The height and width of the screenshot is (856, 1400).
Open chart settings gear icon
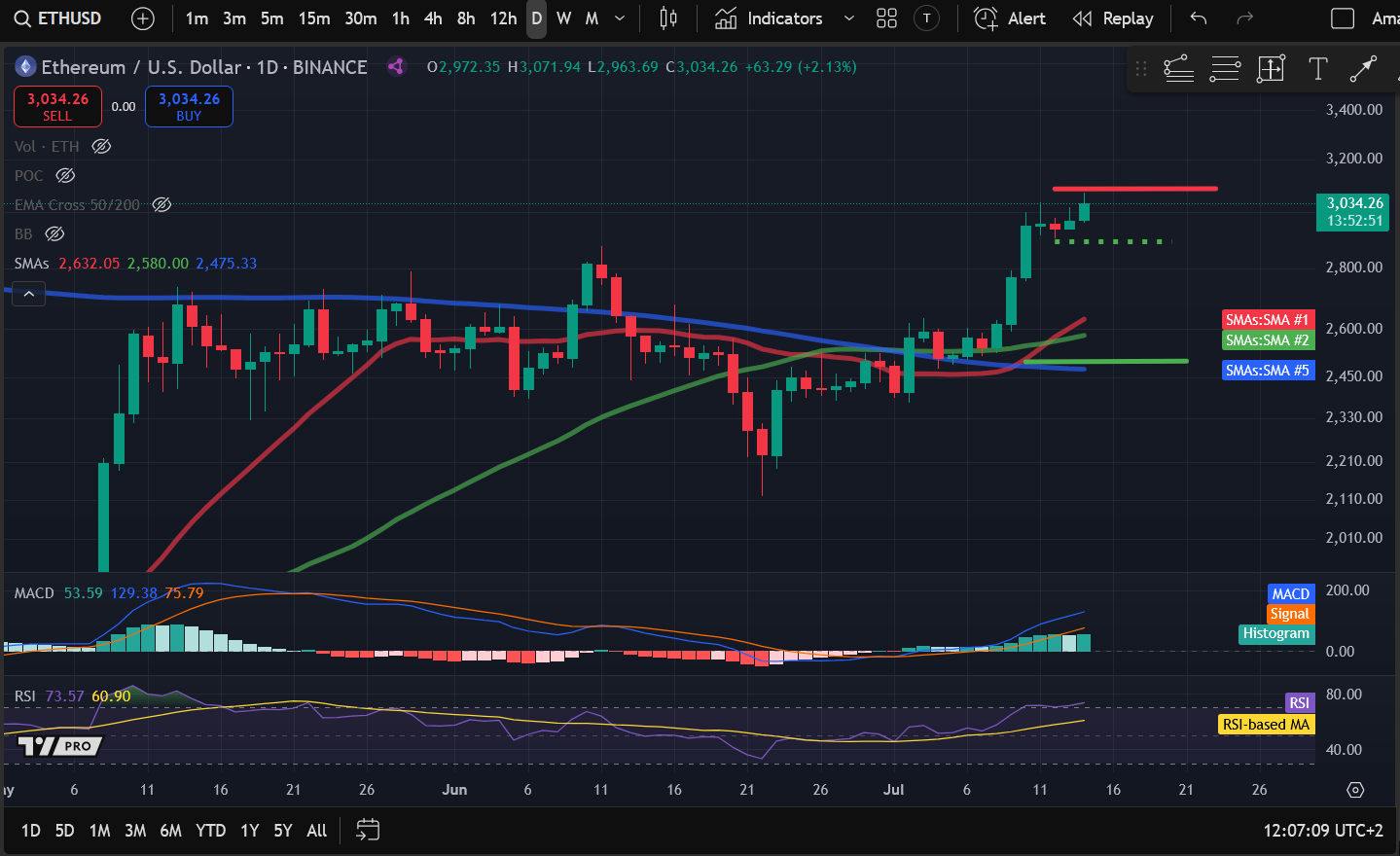pyautogui.click(x=1355, y=790)
